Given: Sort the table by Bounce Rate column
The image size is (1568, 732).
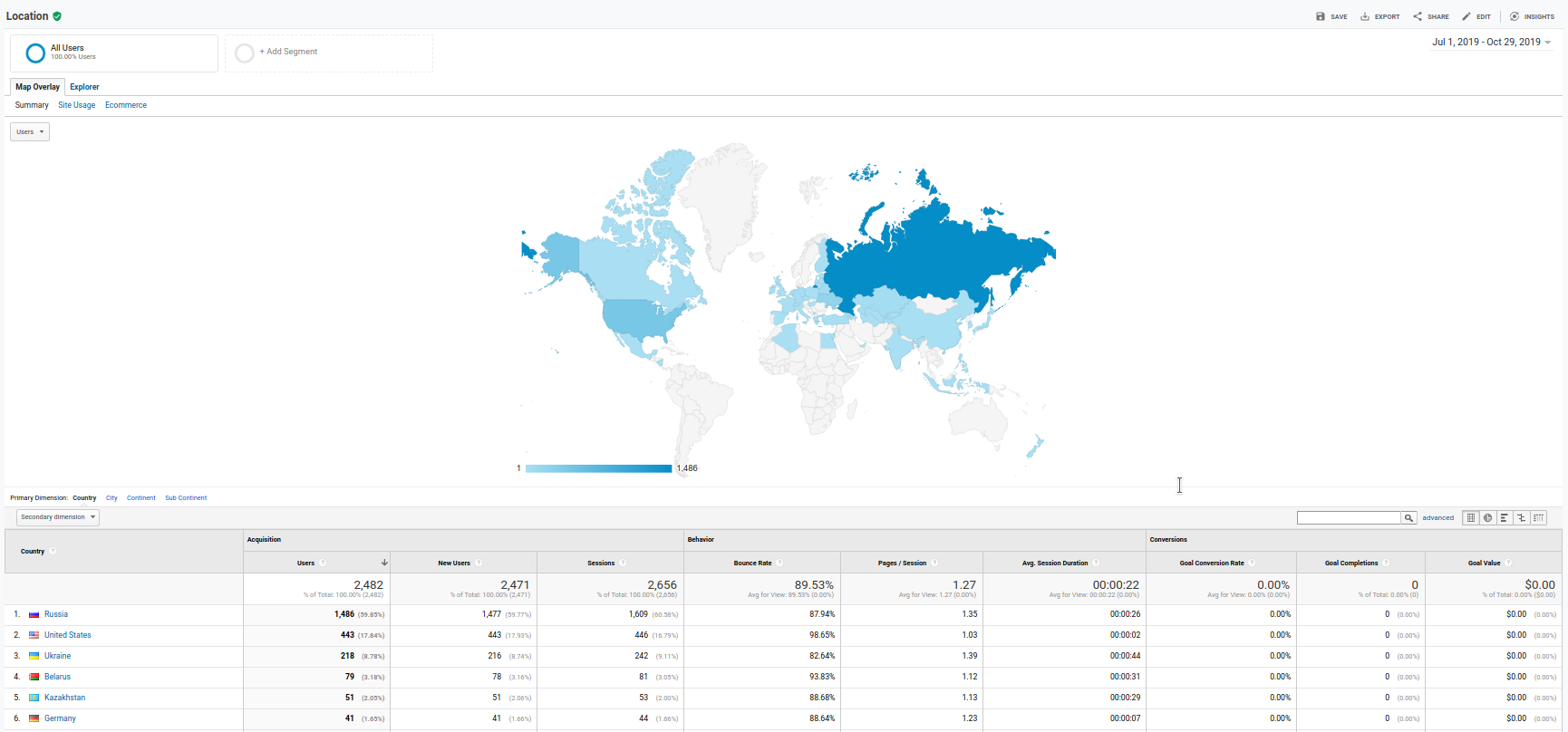Looking at the screenshot, I should [x=752, y=563].
